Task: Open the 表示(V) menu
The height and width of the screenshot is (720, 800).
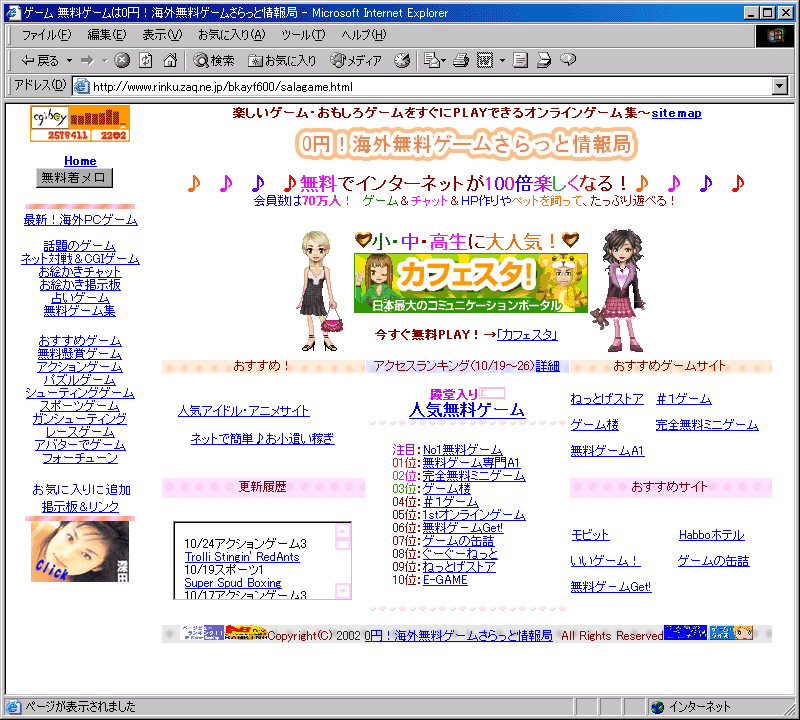Action: (162, 35)
